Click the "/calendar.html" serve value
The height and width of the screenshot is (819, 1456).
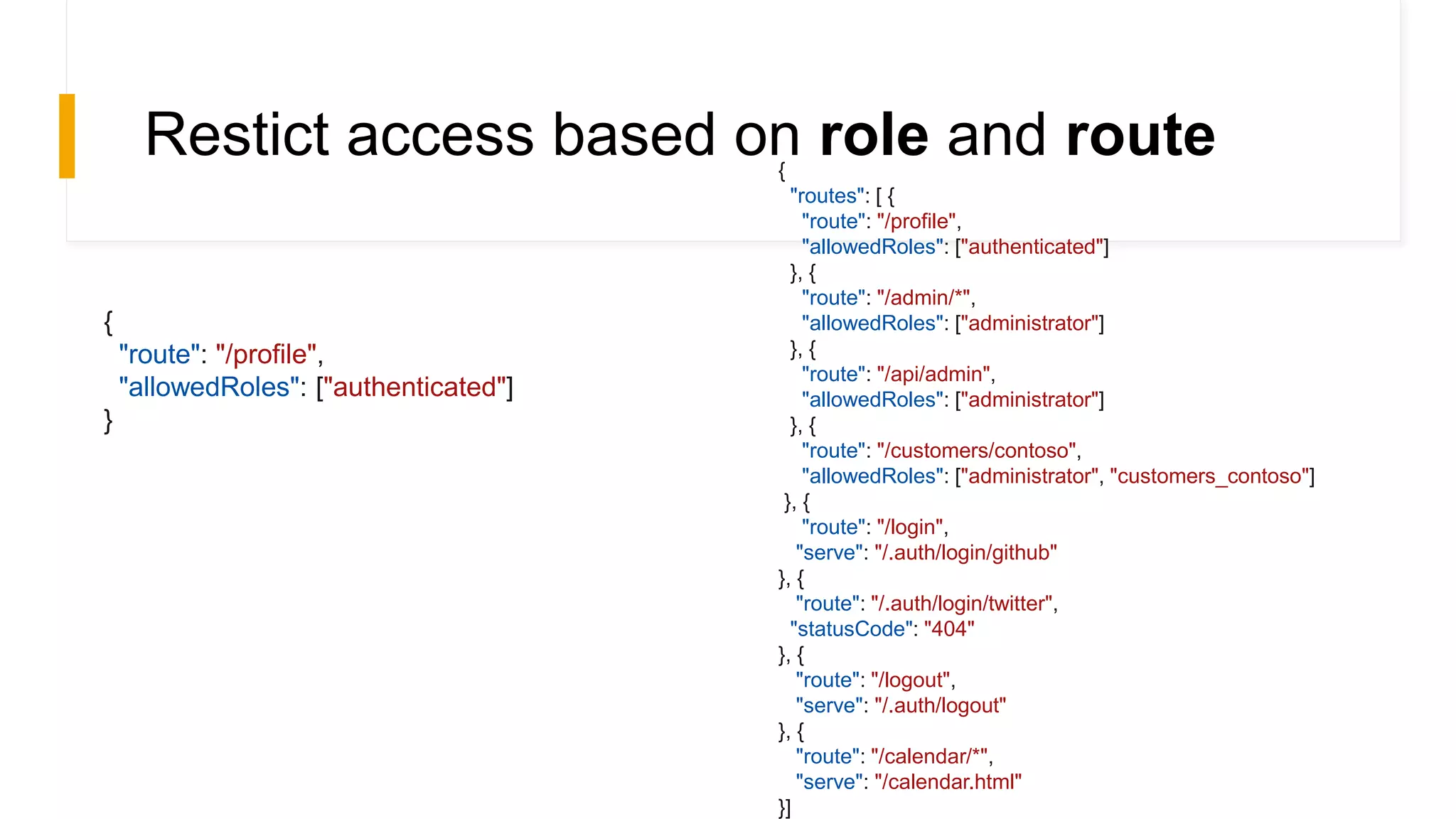point(948,782)
